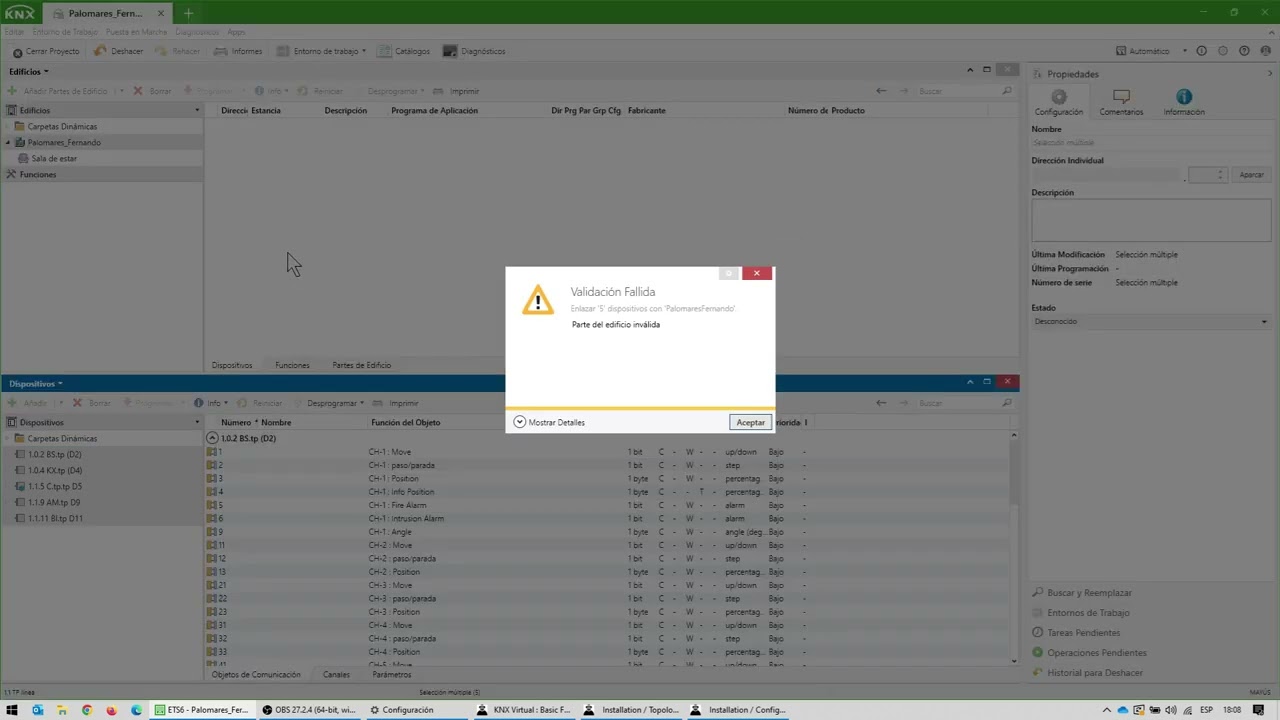
Task: Open the Edificios panel title dropdown
Action: point(29,71)
